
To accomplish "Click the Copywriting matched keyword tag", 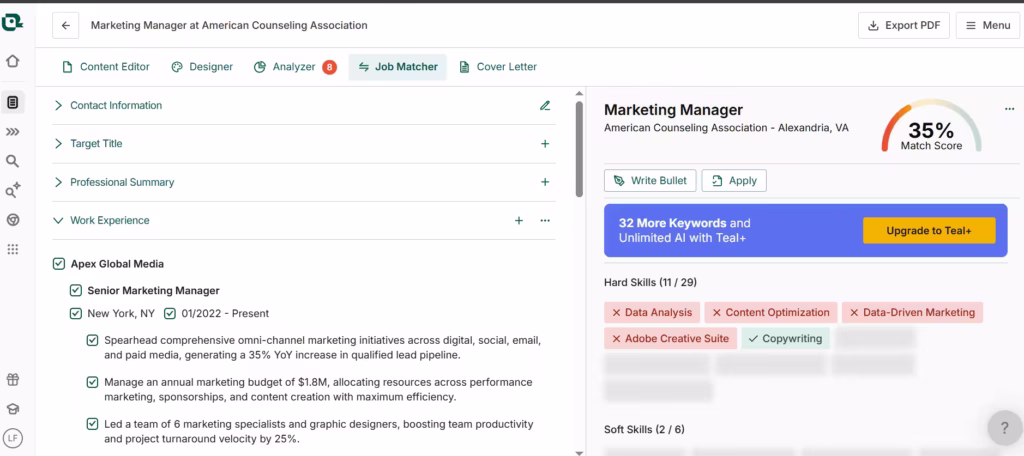I will point(786,338).
